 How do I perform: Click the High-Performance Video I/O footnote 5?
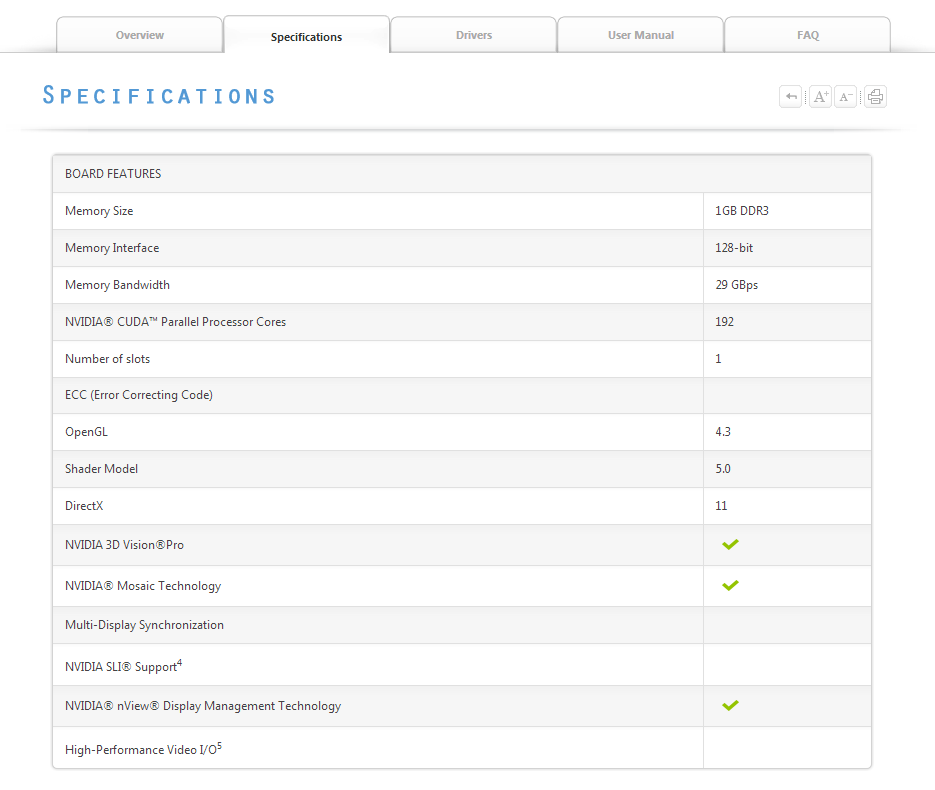pos(219,745)
